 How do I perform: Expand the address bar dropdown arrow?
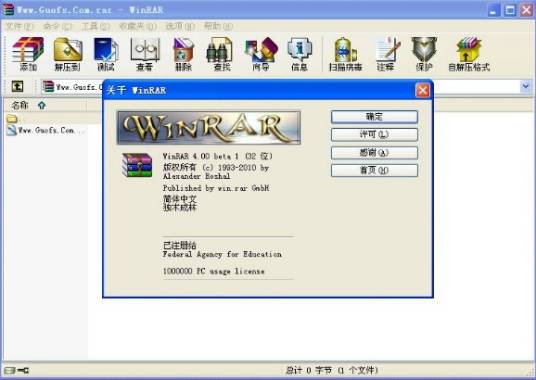click(526, 87)
